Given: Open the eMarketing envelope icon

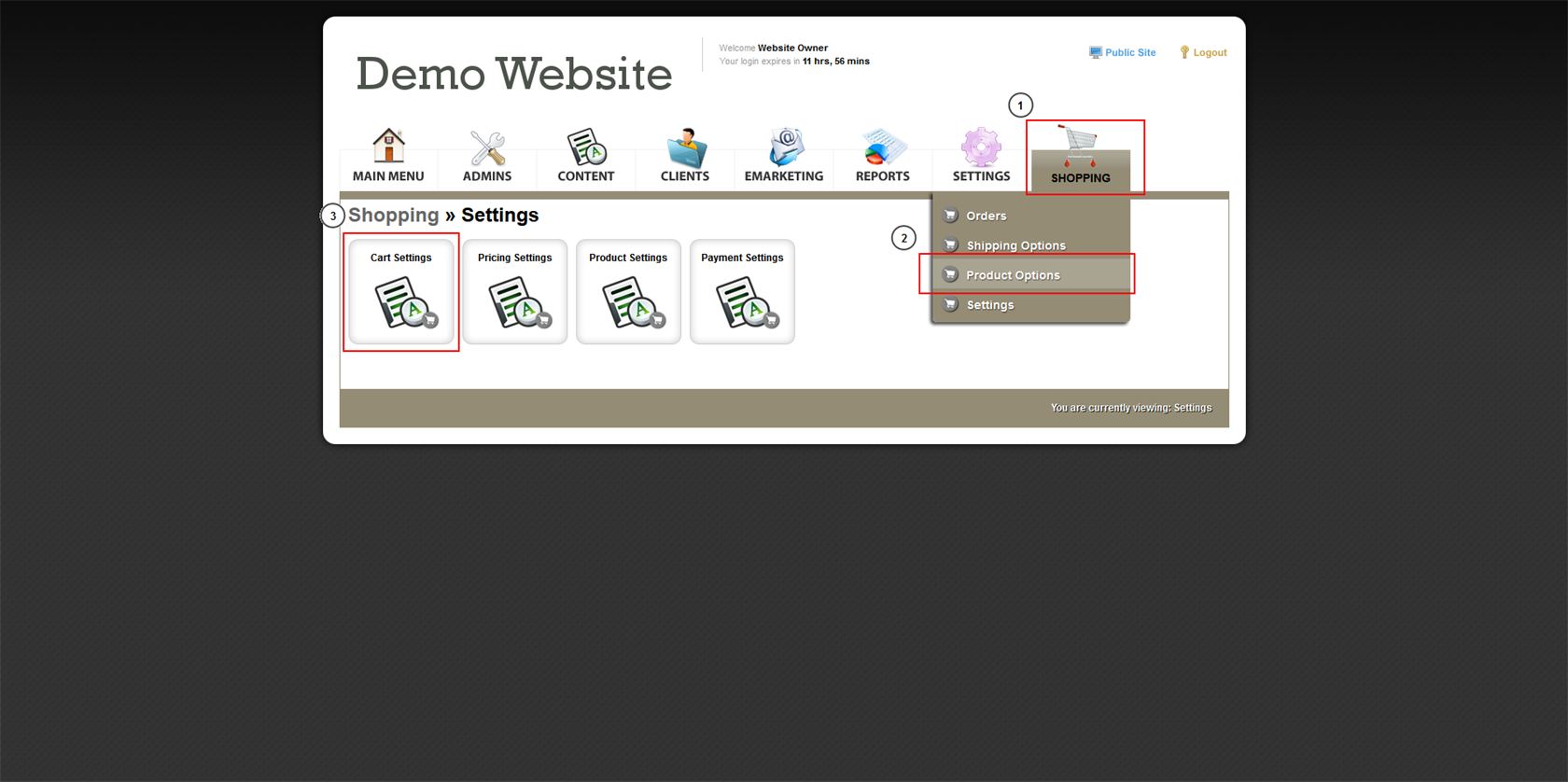Looking at the screenshot, I should pos(784,147).
